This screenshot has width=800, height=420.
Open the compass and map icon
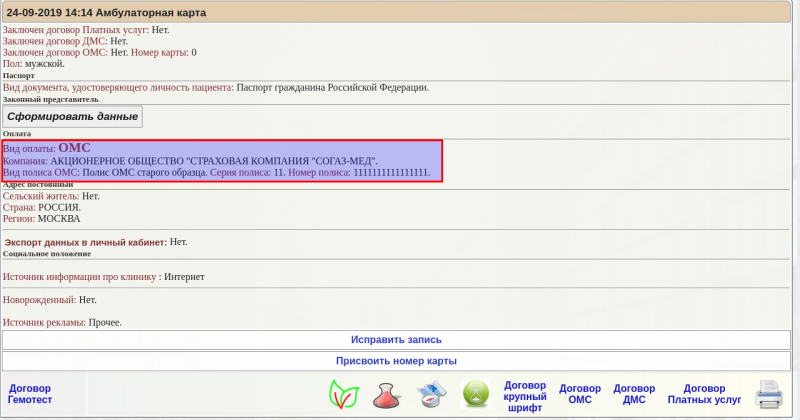(430, 395)
